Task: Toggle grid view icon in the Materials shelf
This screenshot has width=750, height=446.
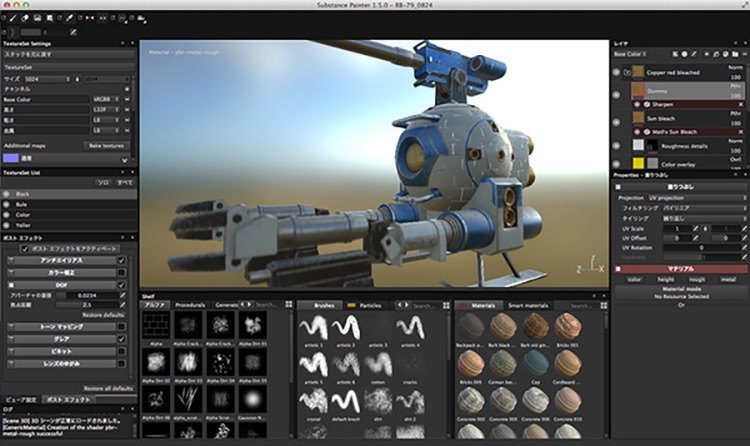Action: pyautogui.click(x=604, y=305)
